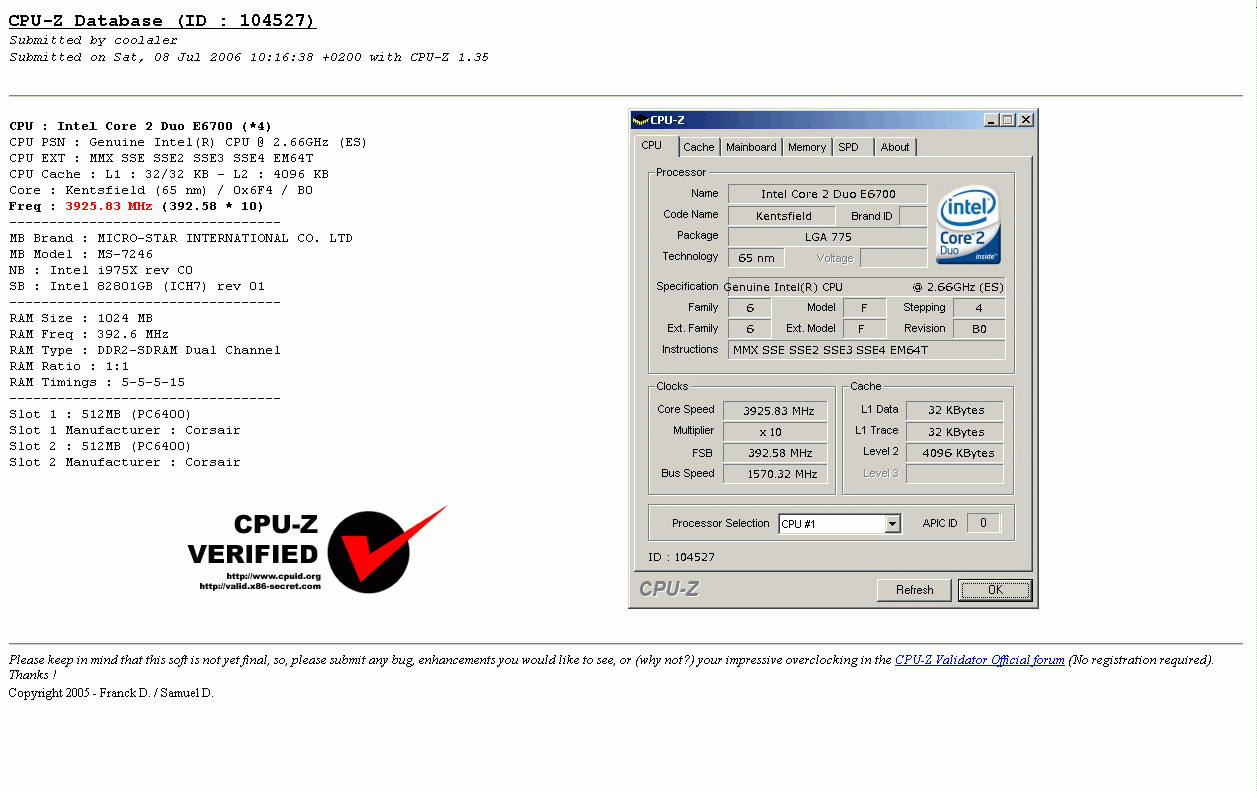Click the red Freq text 3925.83 MHz

tap(109, 206)
